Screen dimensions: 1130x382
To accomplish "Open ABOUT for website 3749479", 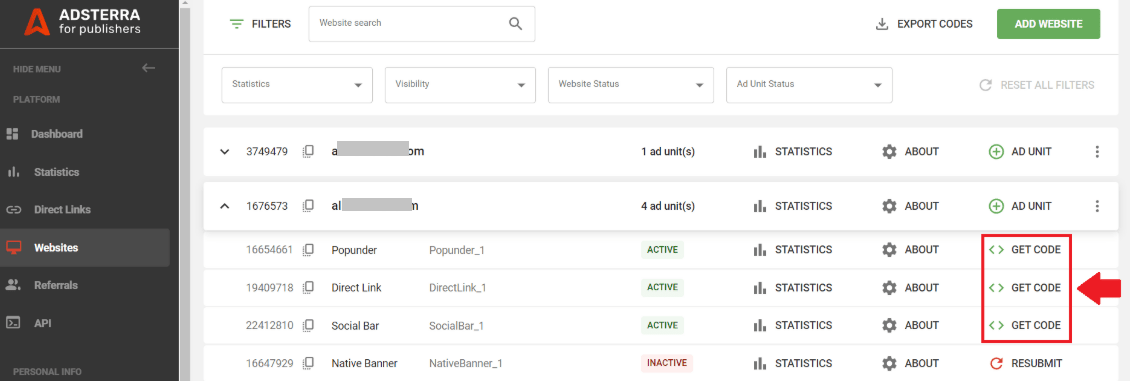I will 911,151.
